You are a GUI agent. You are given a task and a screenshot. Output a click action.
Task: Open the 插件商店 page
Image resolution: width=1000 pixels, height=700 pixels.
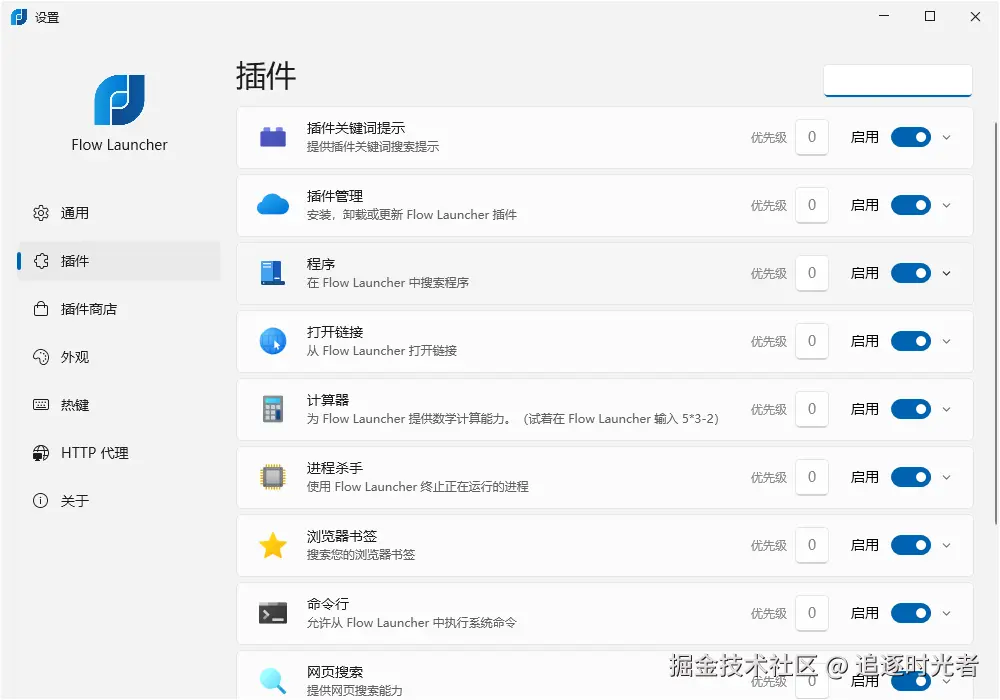tap(119, 309)
